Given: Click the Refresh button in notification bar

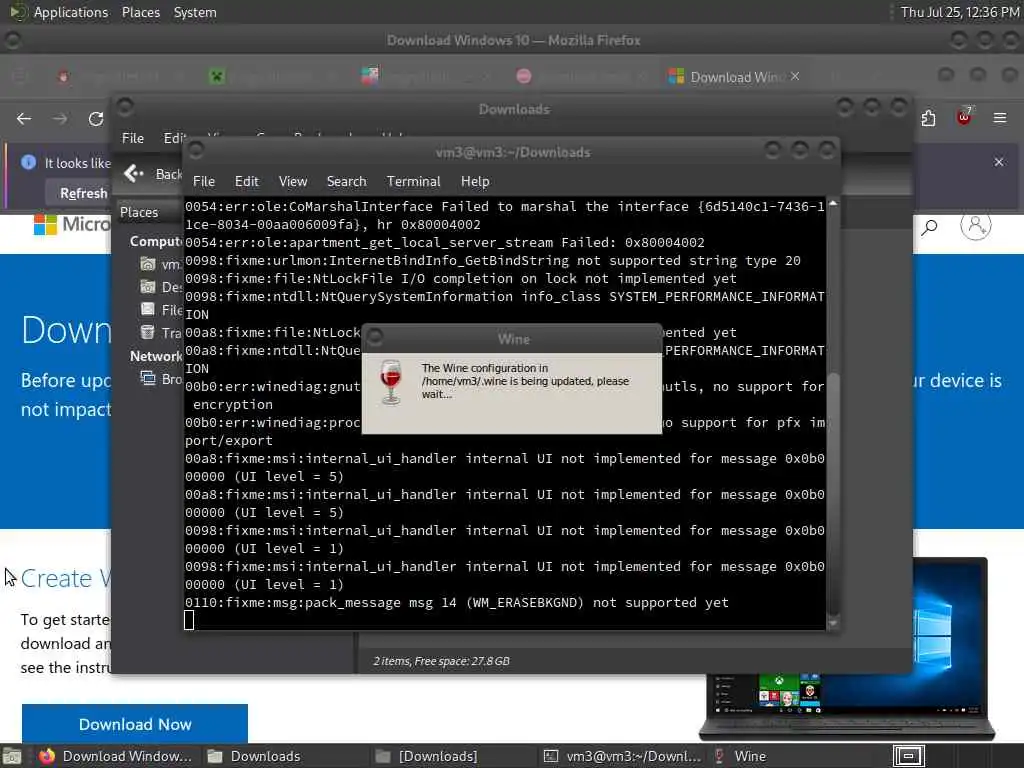Looking at the screenshot, I should [84, 193].
